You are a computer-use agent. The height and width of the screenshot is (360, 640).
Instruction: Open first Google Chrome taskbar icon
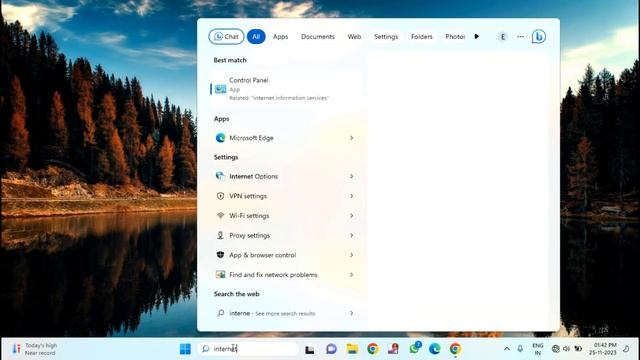pyautogui.click(x=372, y=349)
